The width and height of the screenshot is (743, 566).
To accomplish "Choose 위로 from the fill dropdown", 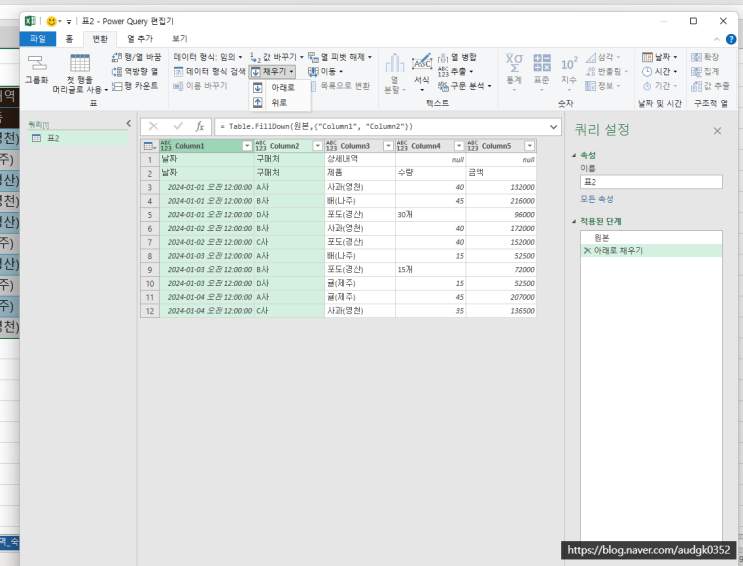I will click(278, 102).
